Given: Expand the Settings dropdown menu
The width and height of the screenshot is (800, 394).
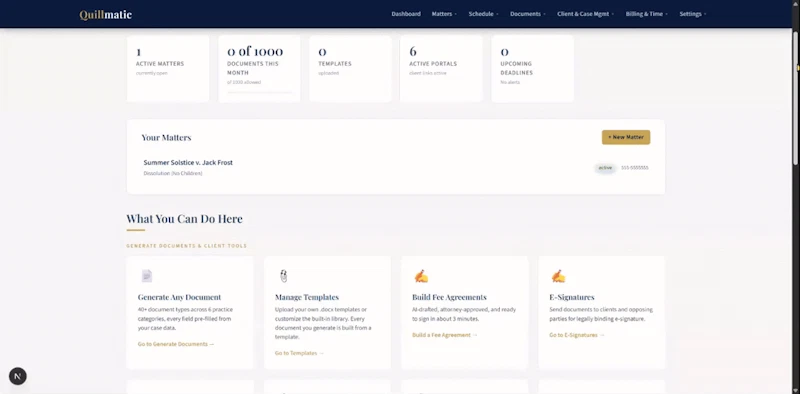Looking at the screenshot, I should [692, 14].
